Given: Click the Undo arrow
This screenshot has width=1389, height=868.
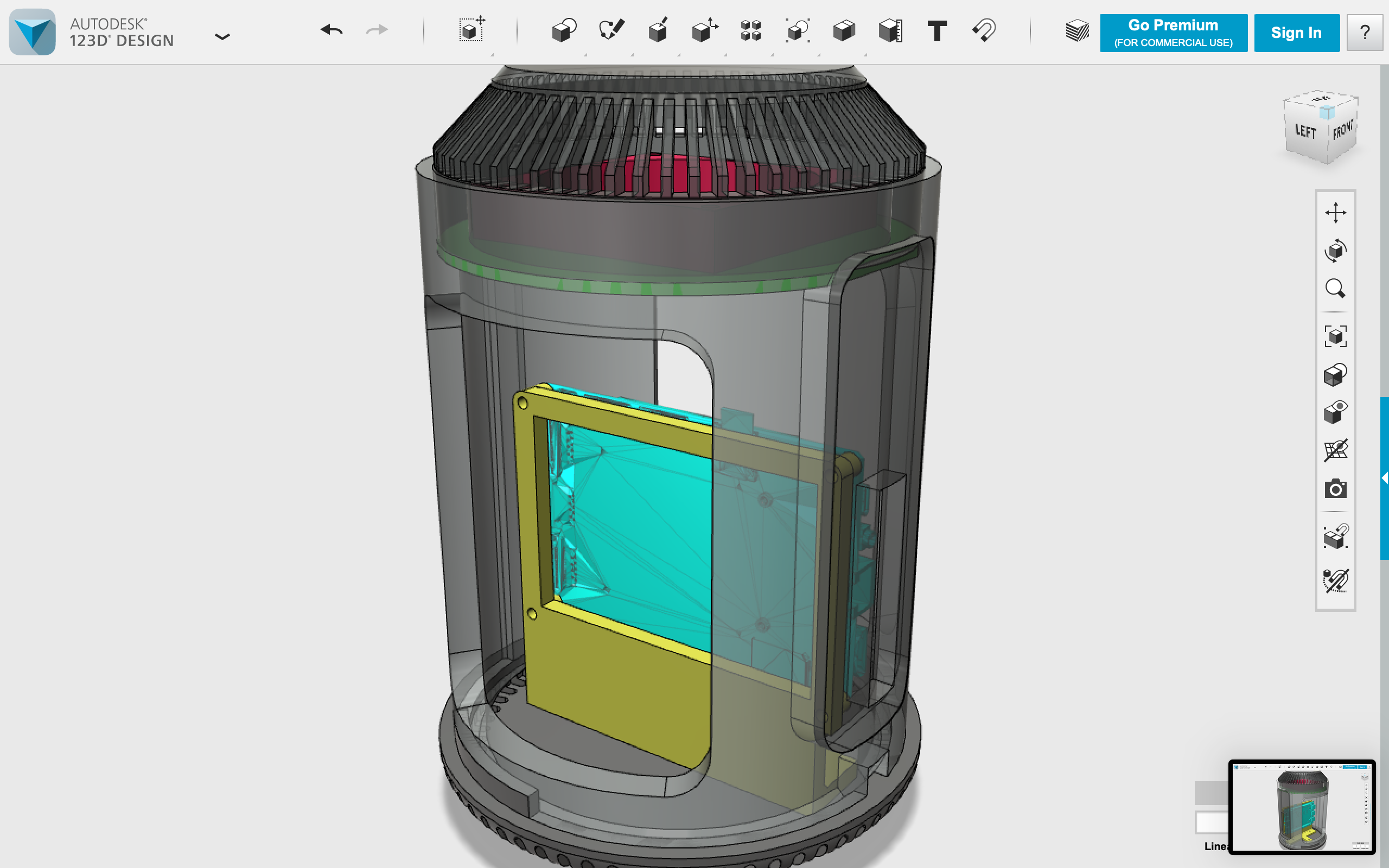Looking at the screenshot, I should tap(331, 30).
